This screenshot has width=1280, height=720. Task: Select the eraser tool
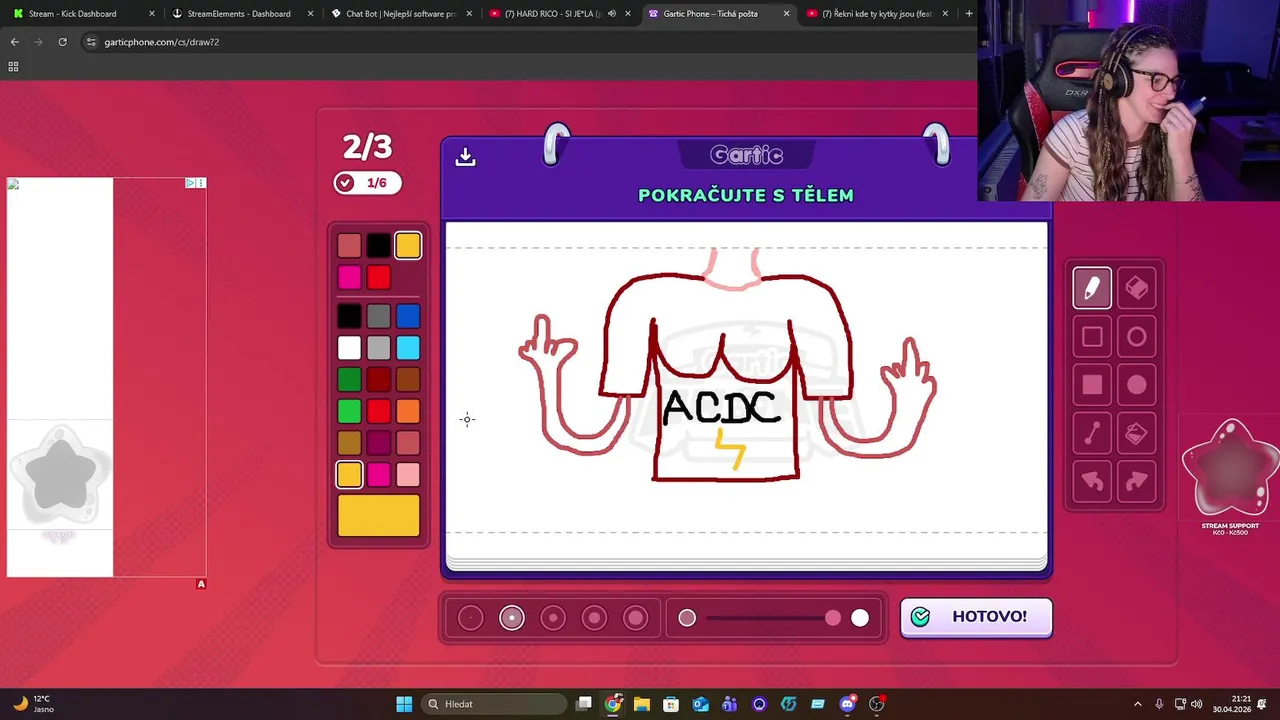point(1137,288)
